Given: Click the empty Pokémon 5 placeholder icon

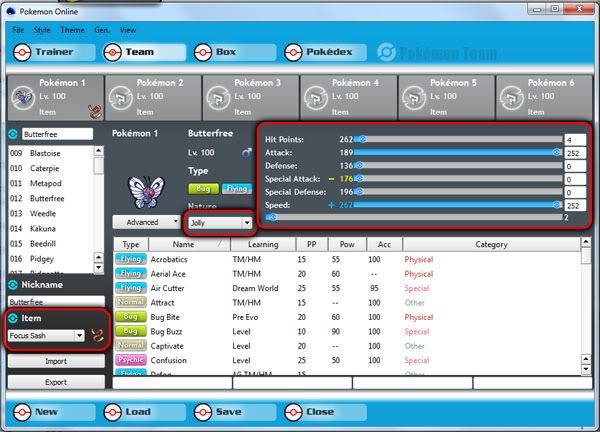Looking at the screenshot, I should (414, 98).
